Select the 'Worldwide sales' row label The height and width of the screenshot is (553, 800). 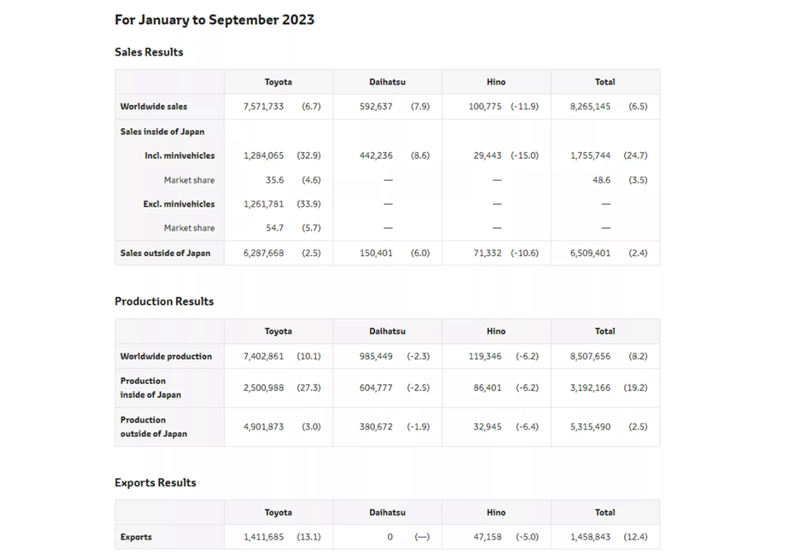pos(154,107)
